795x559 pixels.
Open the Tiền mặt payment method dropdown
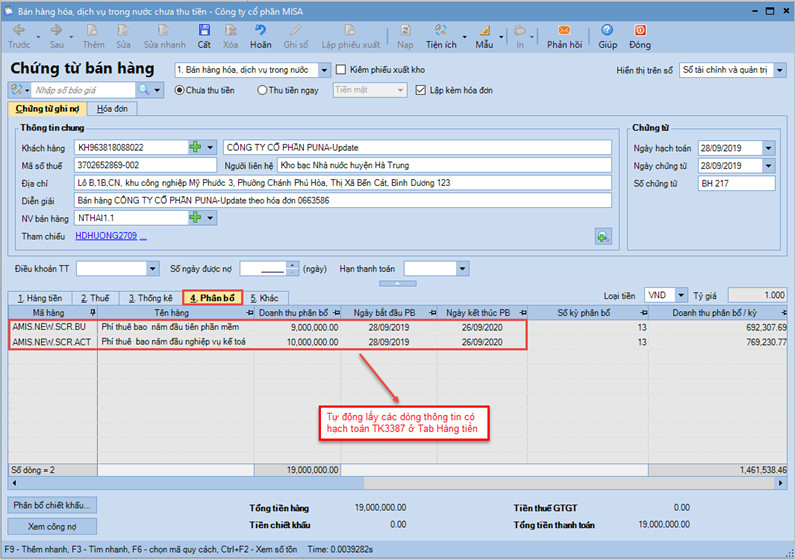point(401,90)
